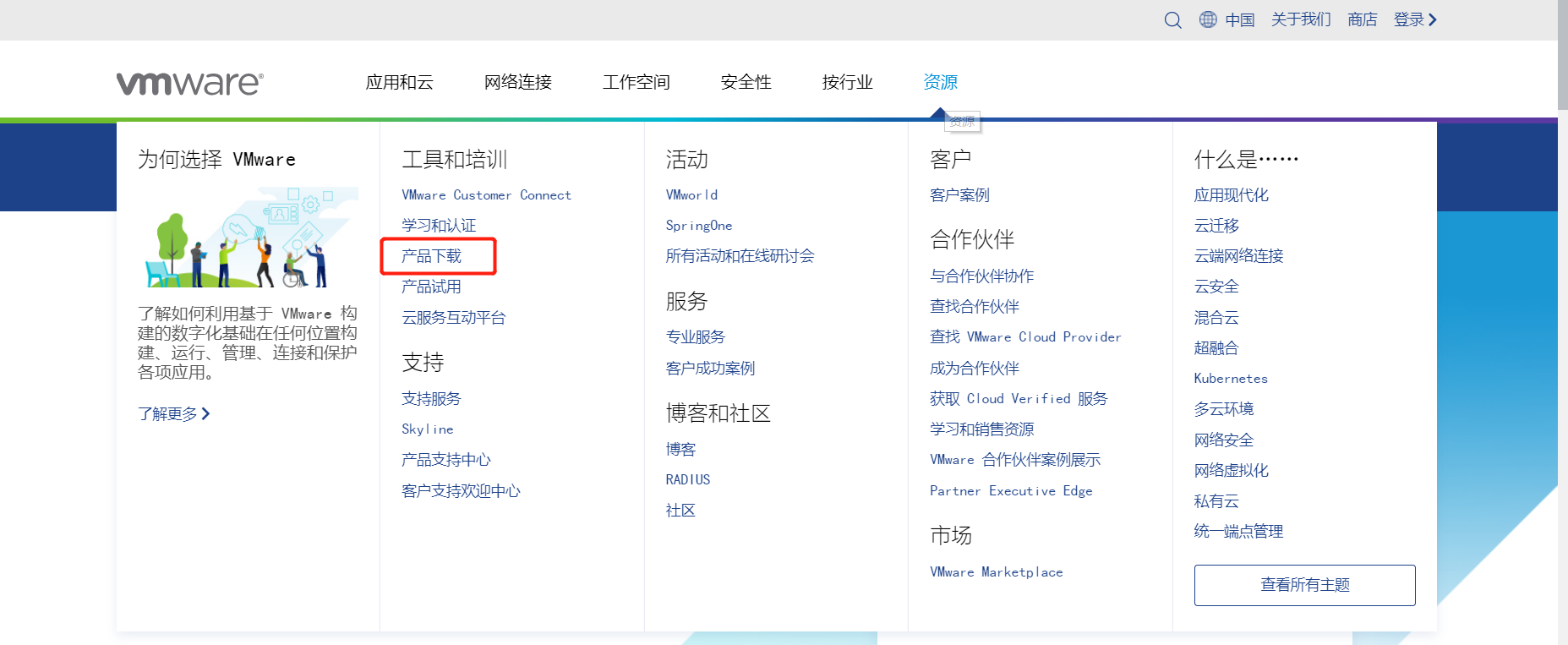Viewport: 1568px width, 645px height.
Task: Click the RADIUS link
Action: pos(688,480)
